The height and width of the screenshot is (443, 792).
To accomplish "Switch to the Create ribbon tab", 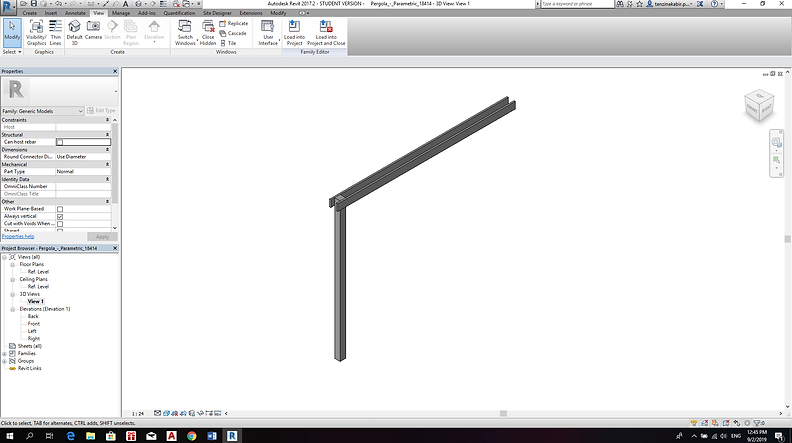I will [x=30, y=13].
